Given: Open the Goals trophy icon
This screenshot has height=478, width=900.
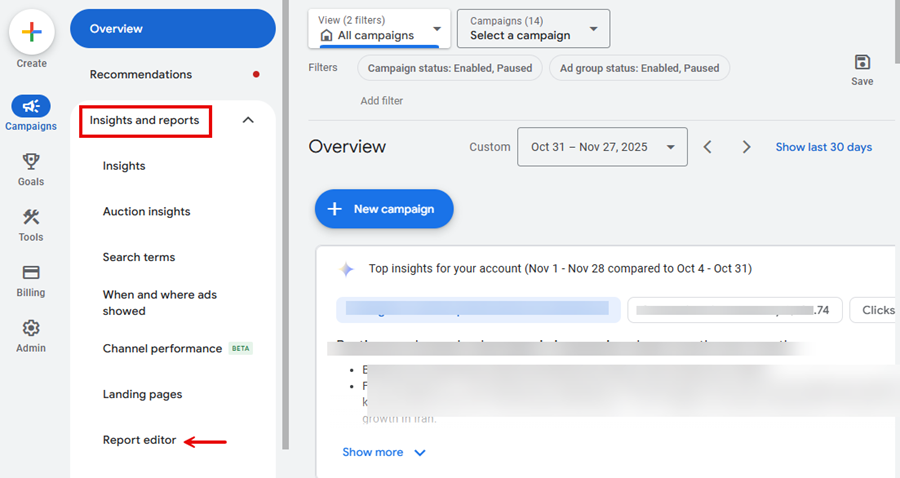Looking at the screenshot, I should (x=31, y=162).
